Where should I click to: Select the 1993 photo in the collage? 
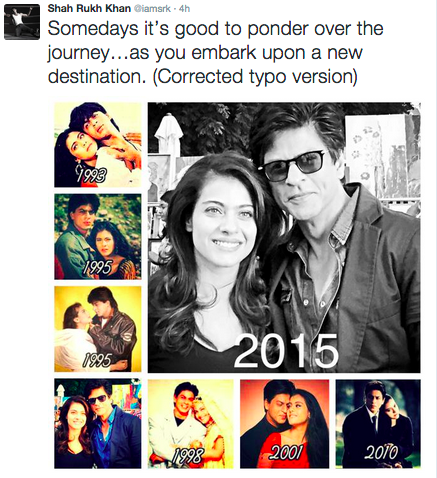click(98, 145)
